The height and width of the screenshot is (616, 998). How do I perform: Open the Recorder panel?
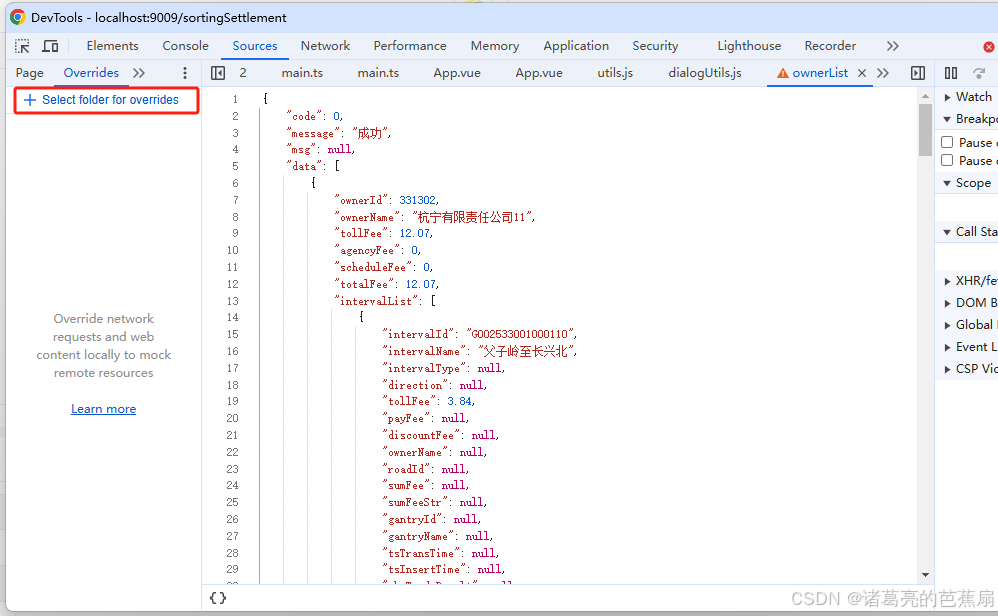coord(830,46)
